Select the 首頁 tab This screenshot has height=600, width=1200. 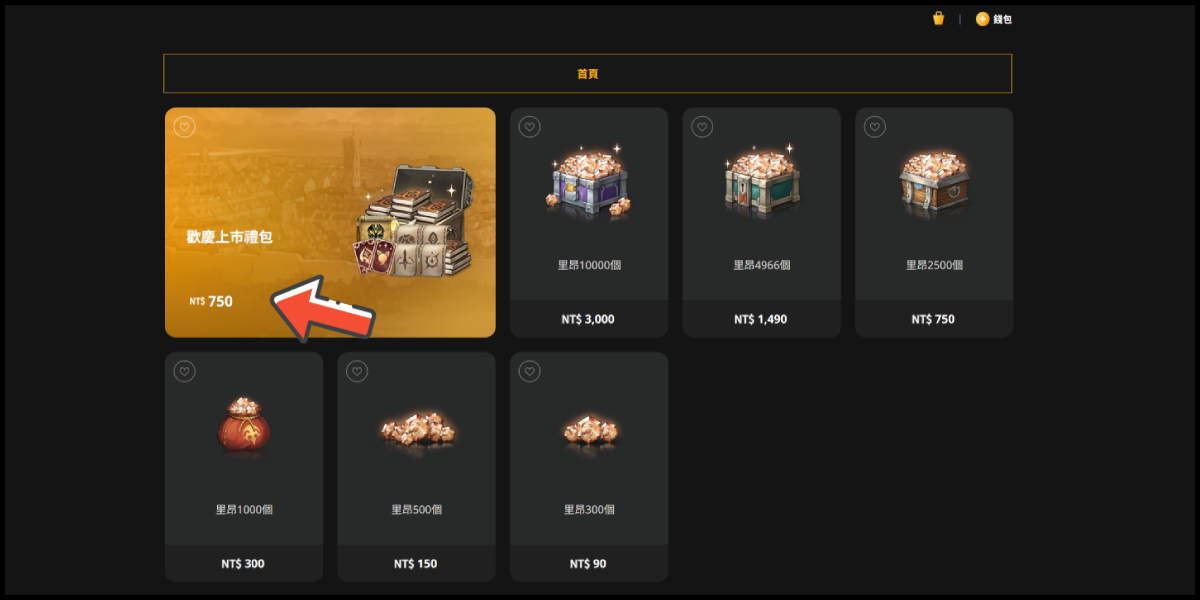588,74
